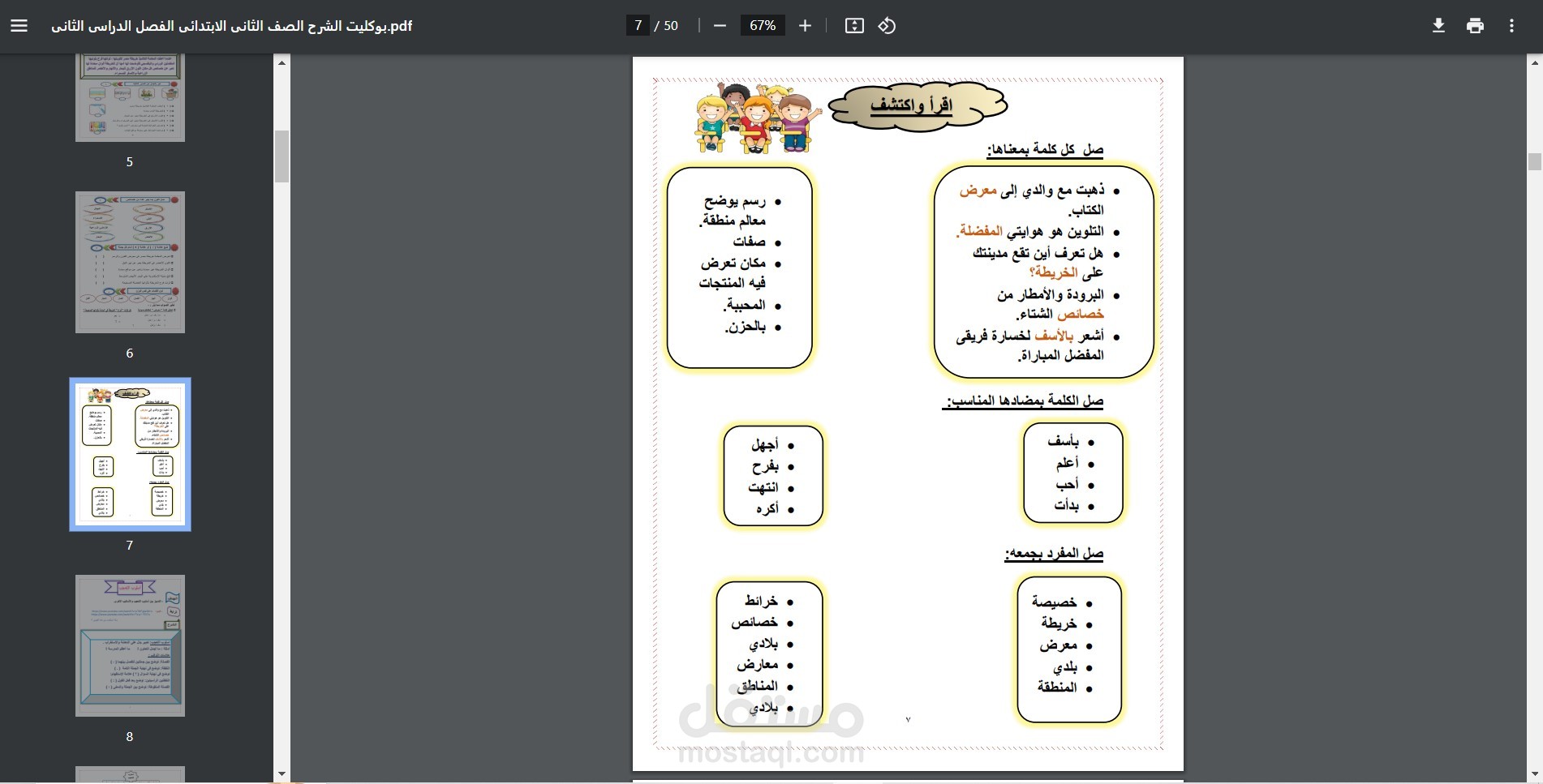Click the word 'أحب'
Image resolution: width=1543 pixels, height=784 pixels.
click(x=1067, y=485)
